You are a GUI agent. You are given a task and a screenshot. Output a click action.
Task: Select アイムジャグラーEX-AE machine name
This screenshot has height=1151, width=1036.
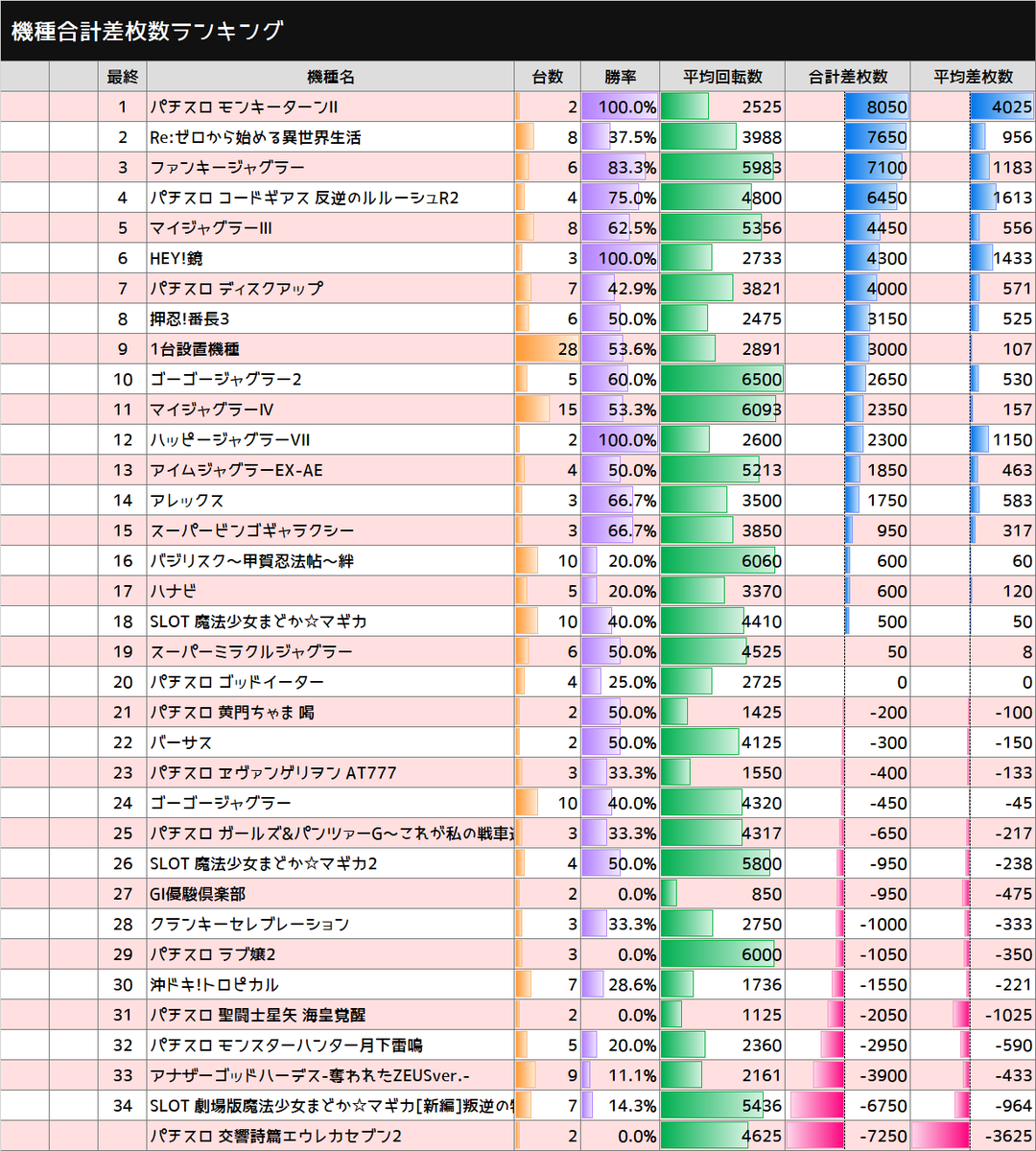[236, 470]
